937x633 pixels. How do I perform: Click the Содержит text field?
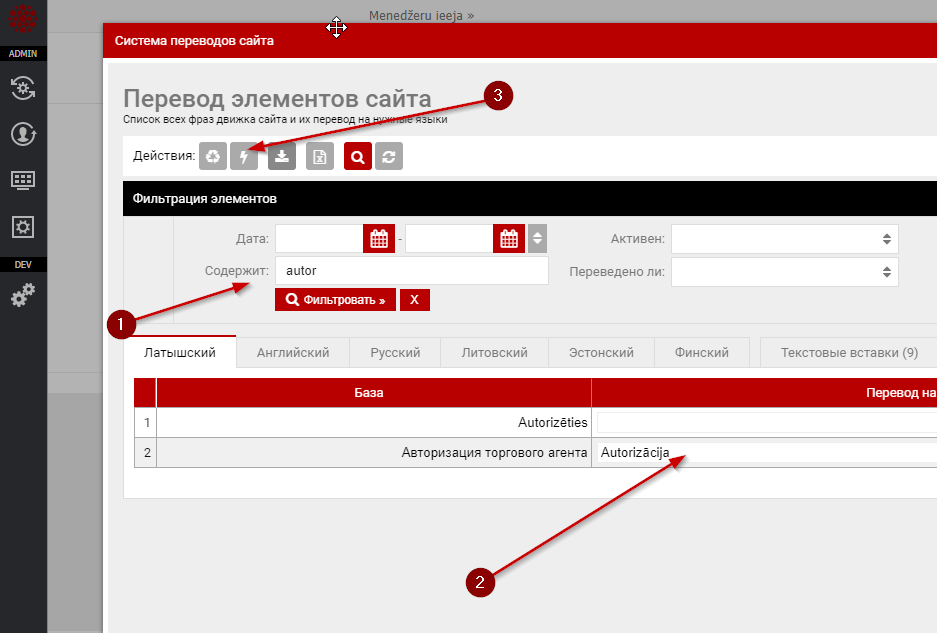tap(411, 271)
